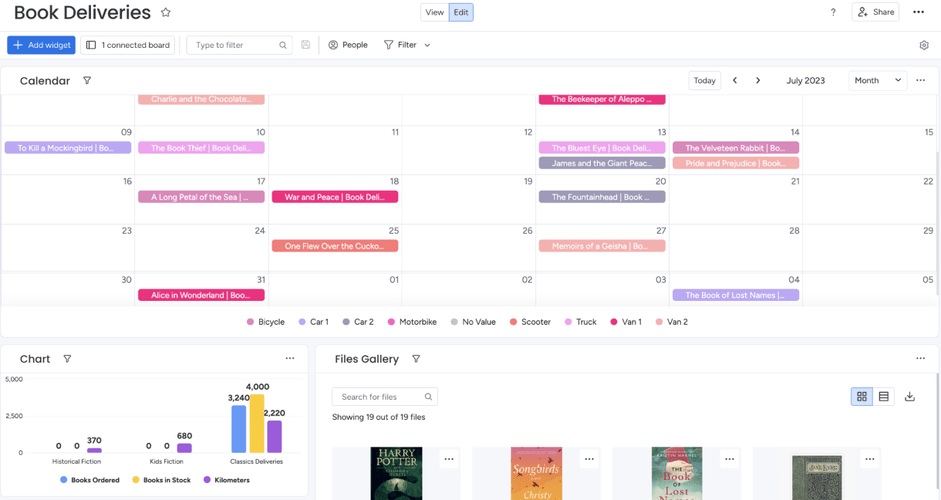This screenshot has height=500, width=941.
Task: Go to the next month in calendar
Action: tap(758, 81)
